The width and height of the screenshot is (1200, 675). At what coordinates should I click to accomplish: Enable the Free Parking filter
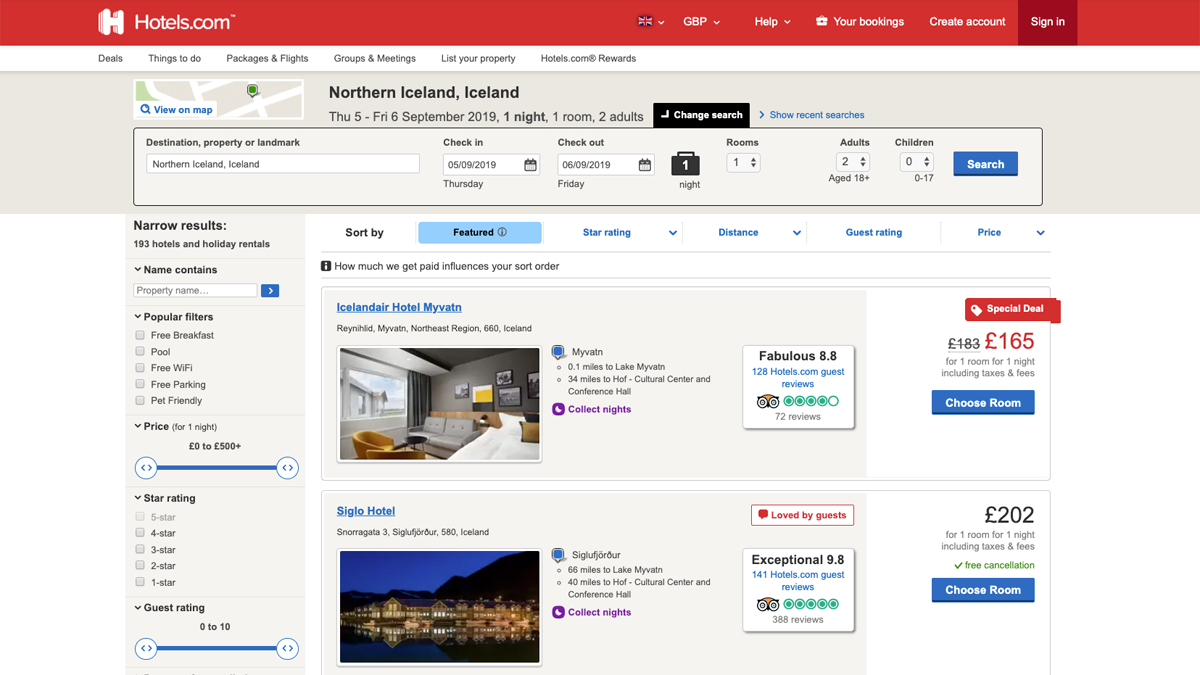140,384
